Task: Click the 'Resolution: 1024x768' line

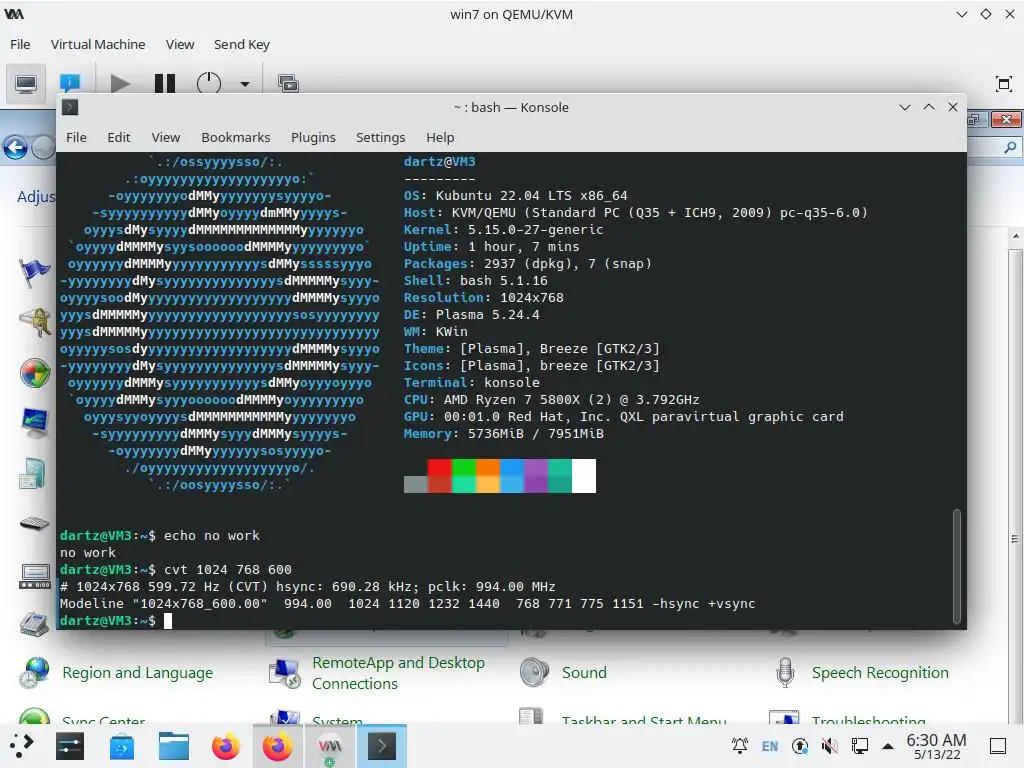Action: (x=483, y=298)
